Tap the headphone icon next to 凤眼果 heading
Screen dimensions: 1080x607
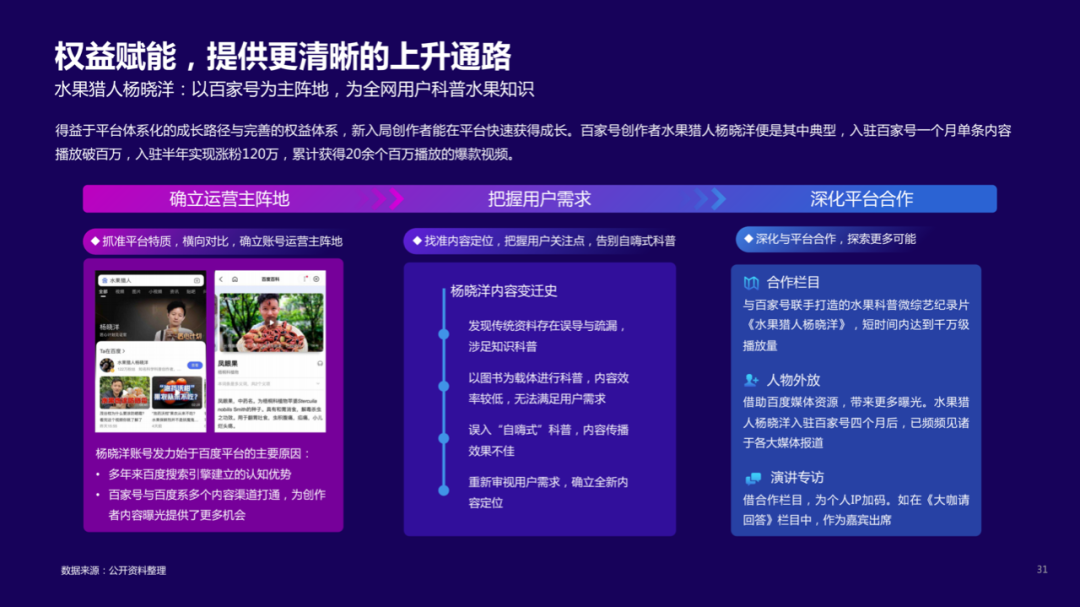click(320, 363)
